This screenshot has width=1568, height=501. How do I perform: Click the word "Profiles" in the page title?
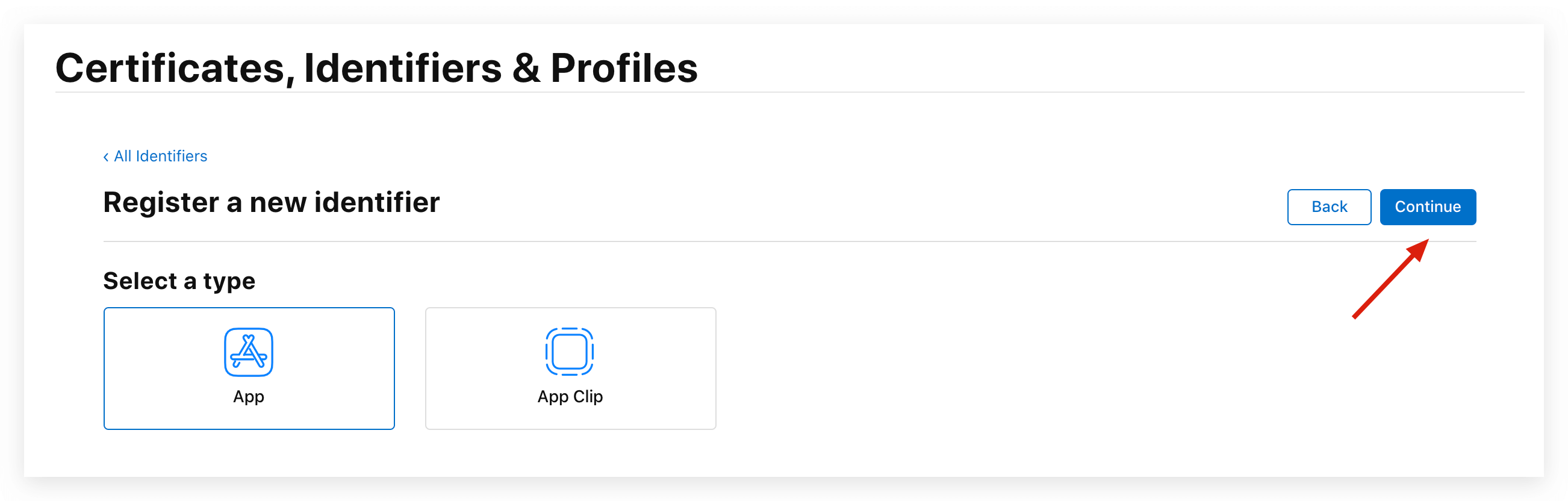(624, 67)
